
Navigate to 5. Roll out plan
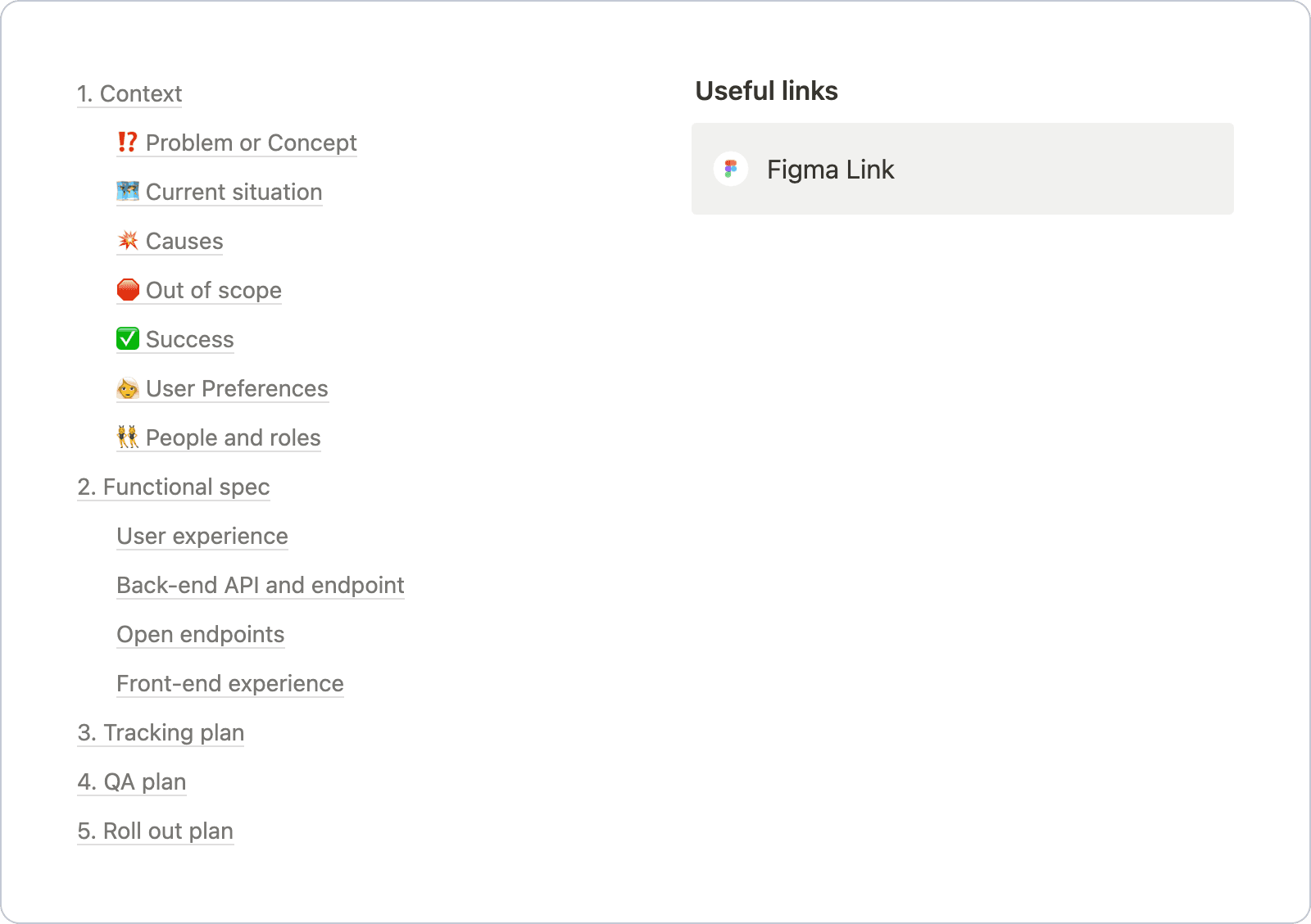click(x=156, y=831)
